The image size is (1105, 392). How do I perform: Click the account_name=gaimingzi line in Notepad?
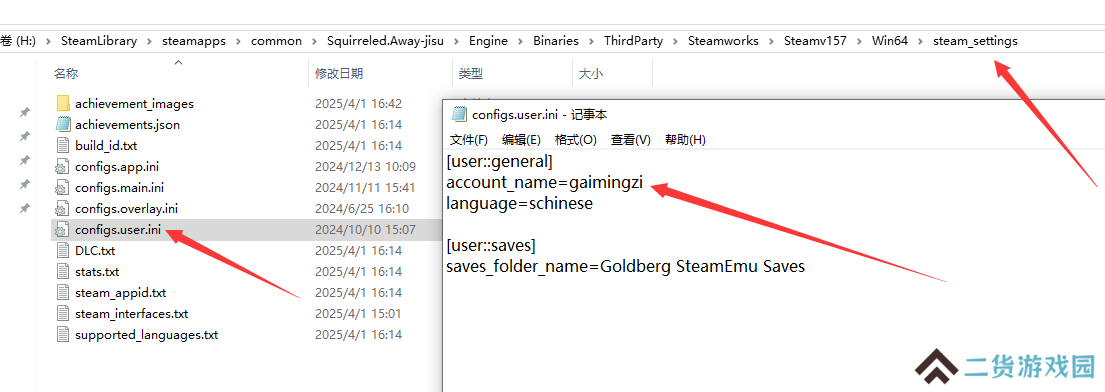pyautogui.click(x=545, y=183)
